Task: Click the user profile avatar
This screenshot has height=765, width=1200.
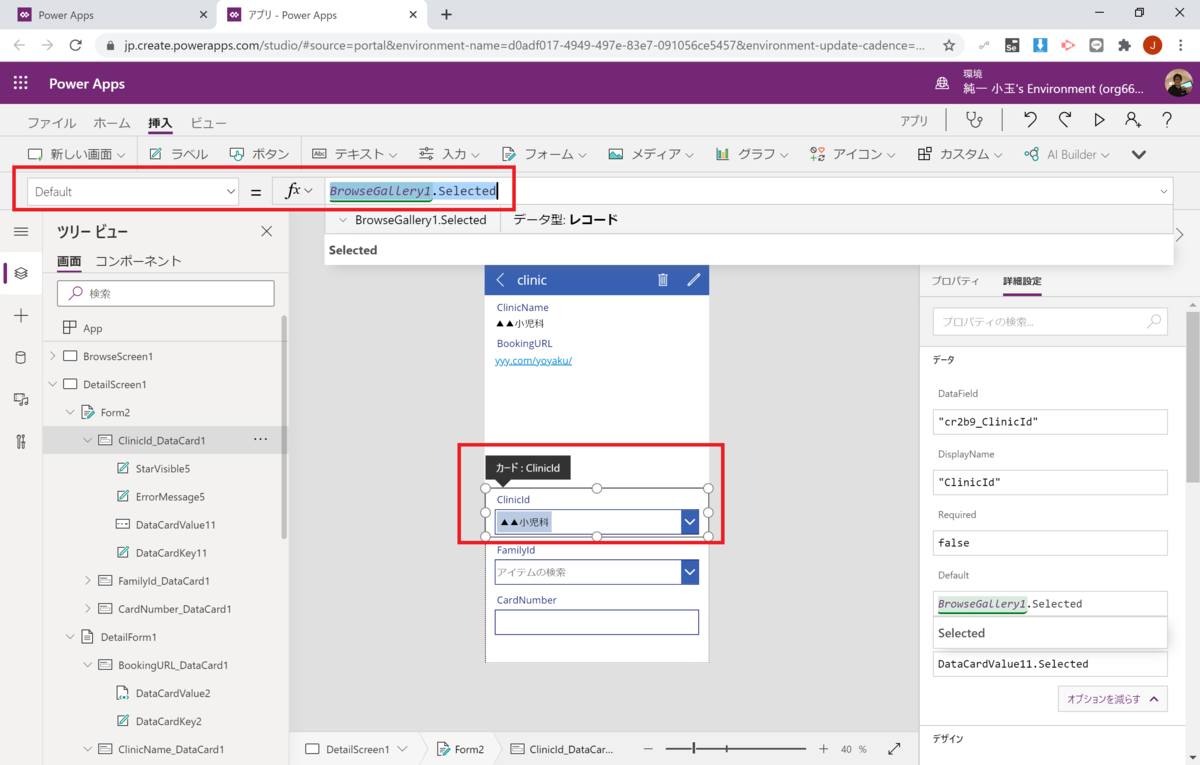Action: click(1178, 83)
